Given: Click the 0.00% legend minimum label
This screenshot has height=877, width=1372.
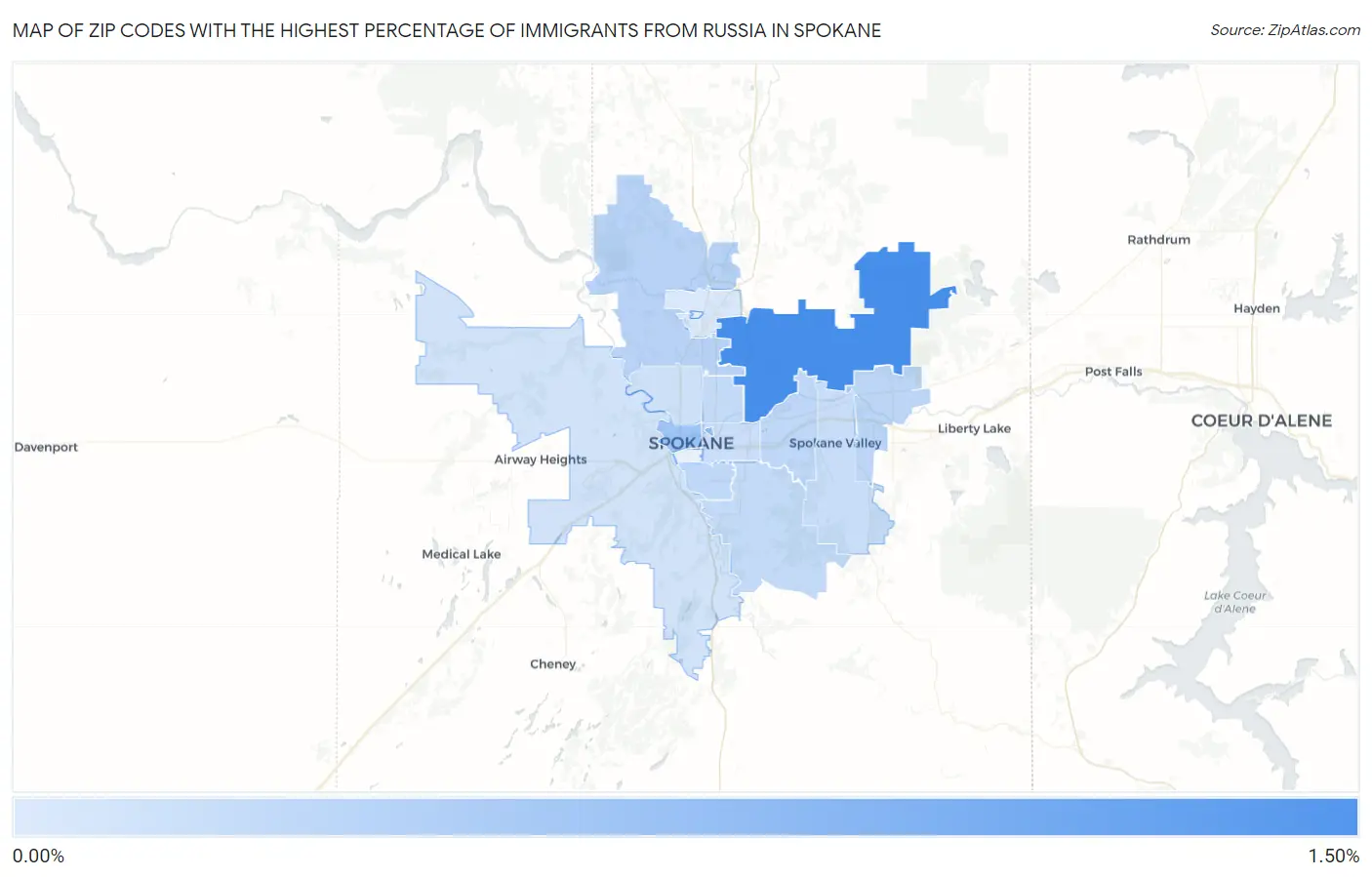Looking at the screenshot, I should tap(38, 857).
